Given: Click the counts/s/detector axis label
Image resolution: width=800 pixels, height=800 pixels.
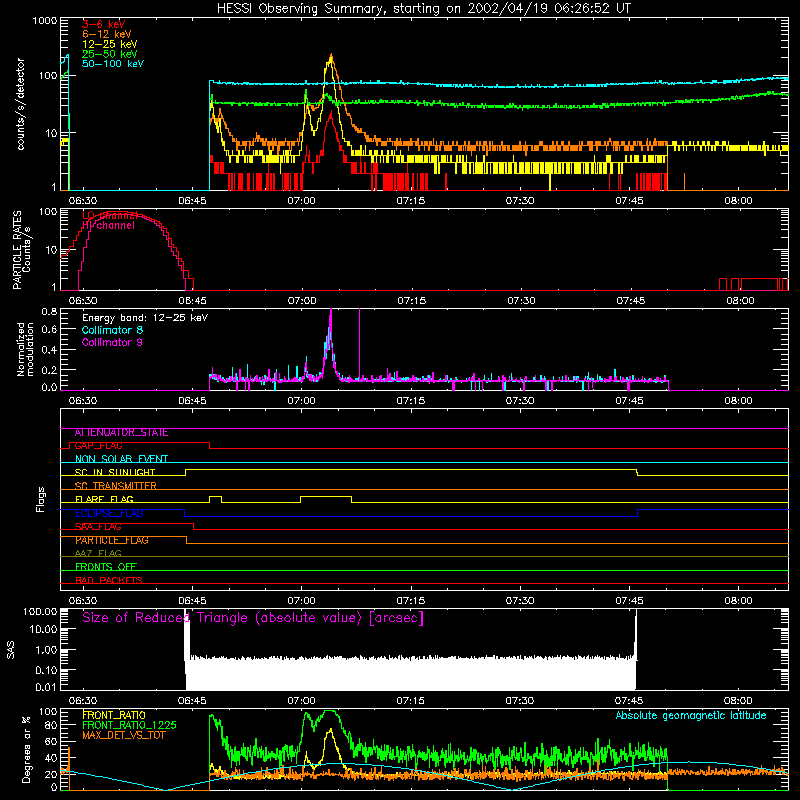Looking at the screenshot, I should tap(20, 104).
